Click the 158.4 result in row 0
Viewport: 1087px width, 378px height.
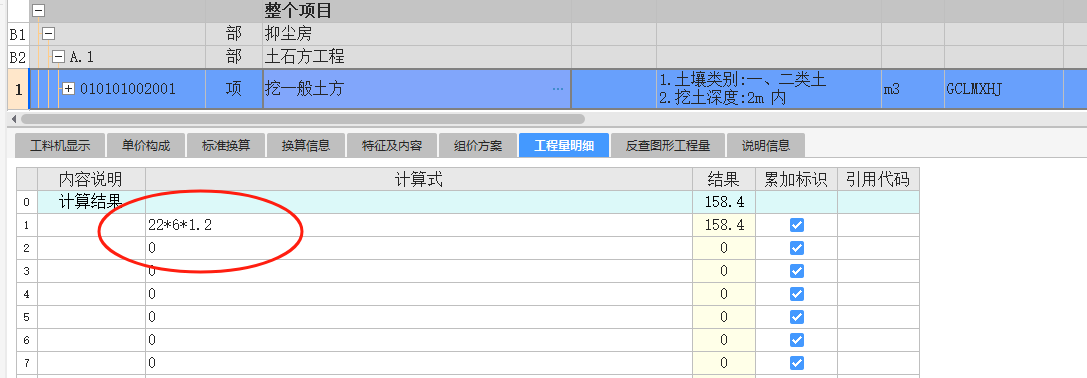(x=724, y=203)
